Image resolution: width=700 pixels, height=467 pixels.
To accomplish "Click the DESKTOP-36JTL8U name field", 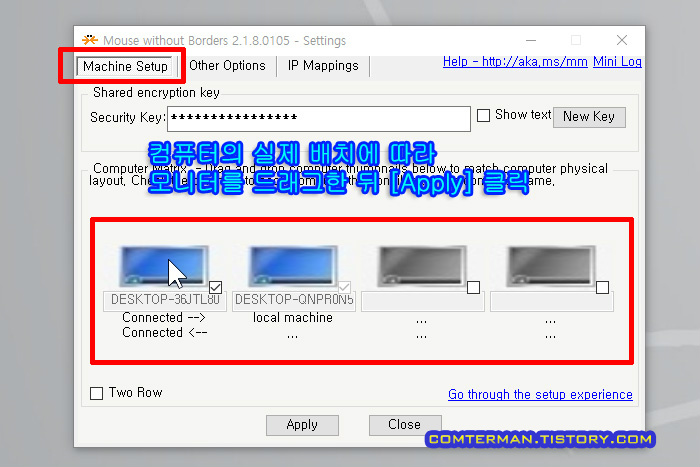I will tap(165, 301).
